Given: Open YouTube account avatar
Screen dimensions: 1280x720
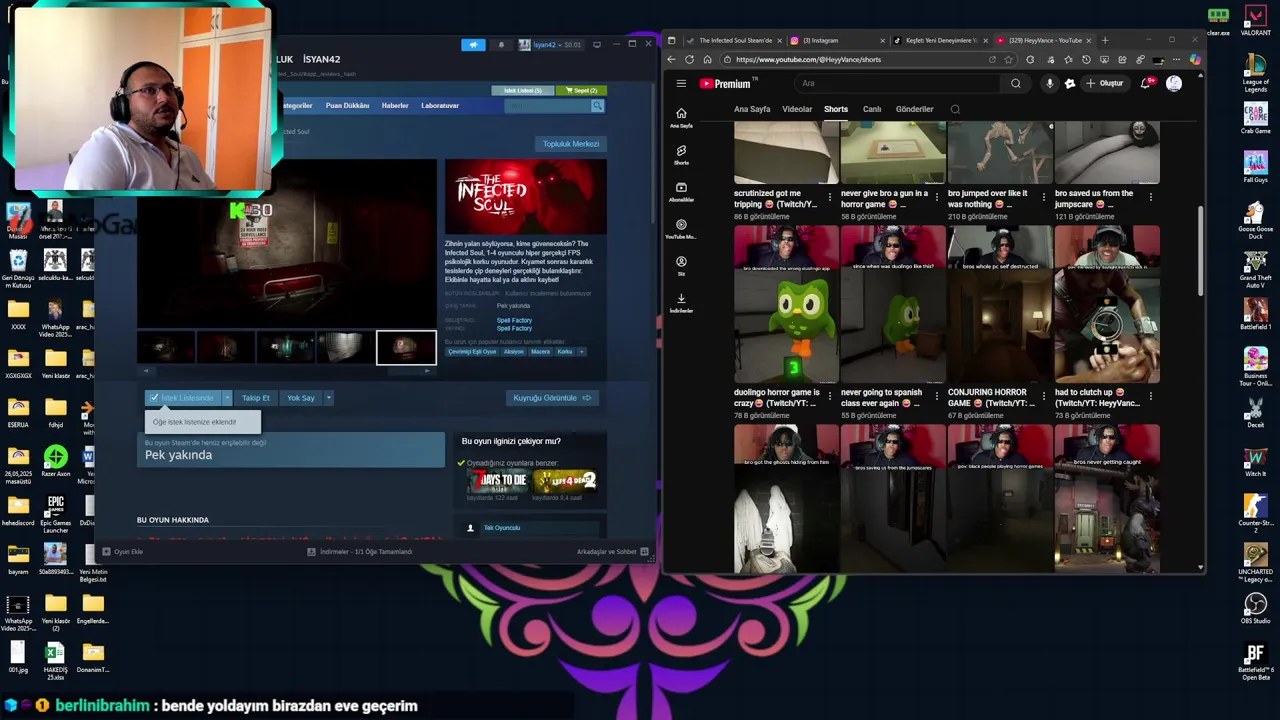Looking at the screenshot, I should tap(1174, 84).
